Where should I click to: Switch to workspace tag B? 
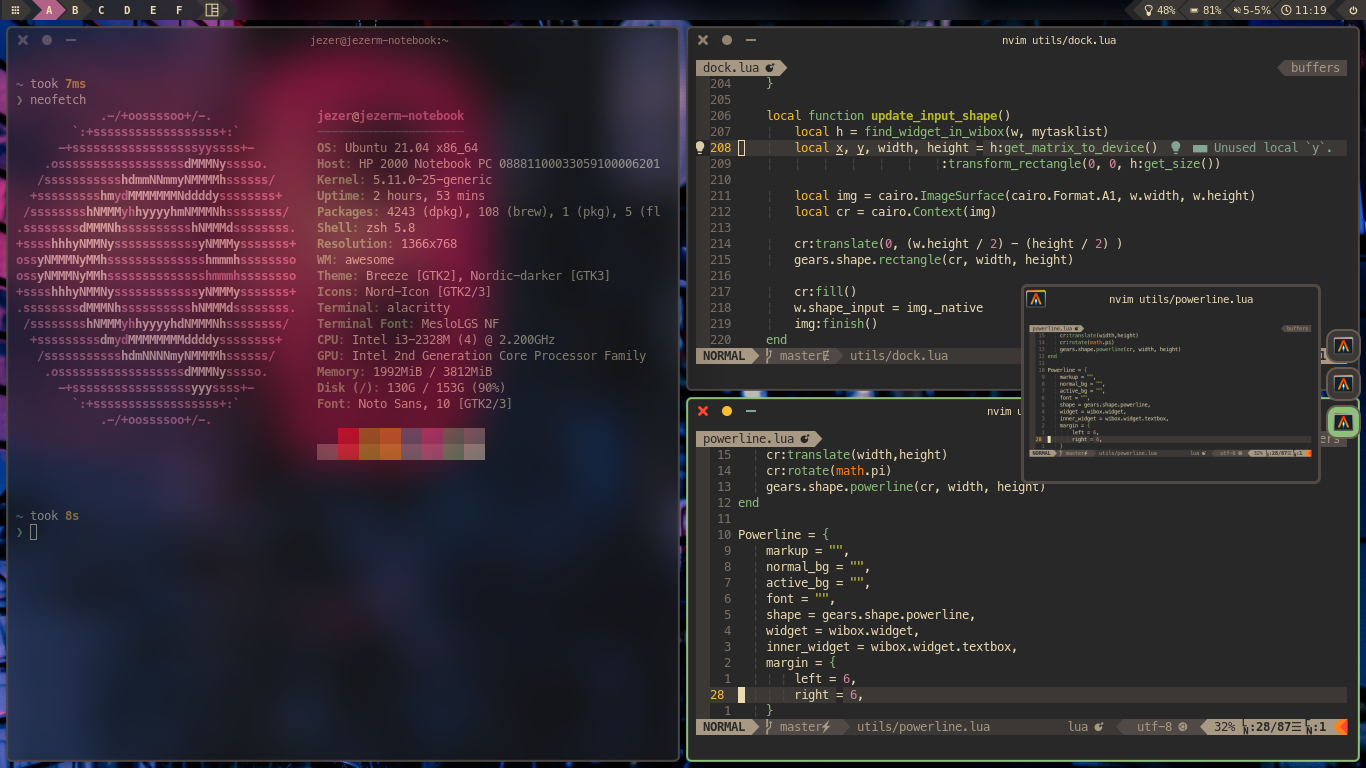(x=74, y=9)
